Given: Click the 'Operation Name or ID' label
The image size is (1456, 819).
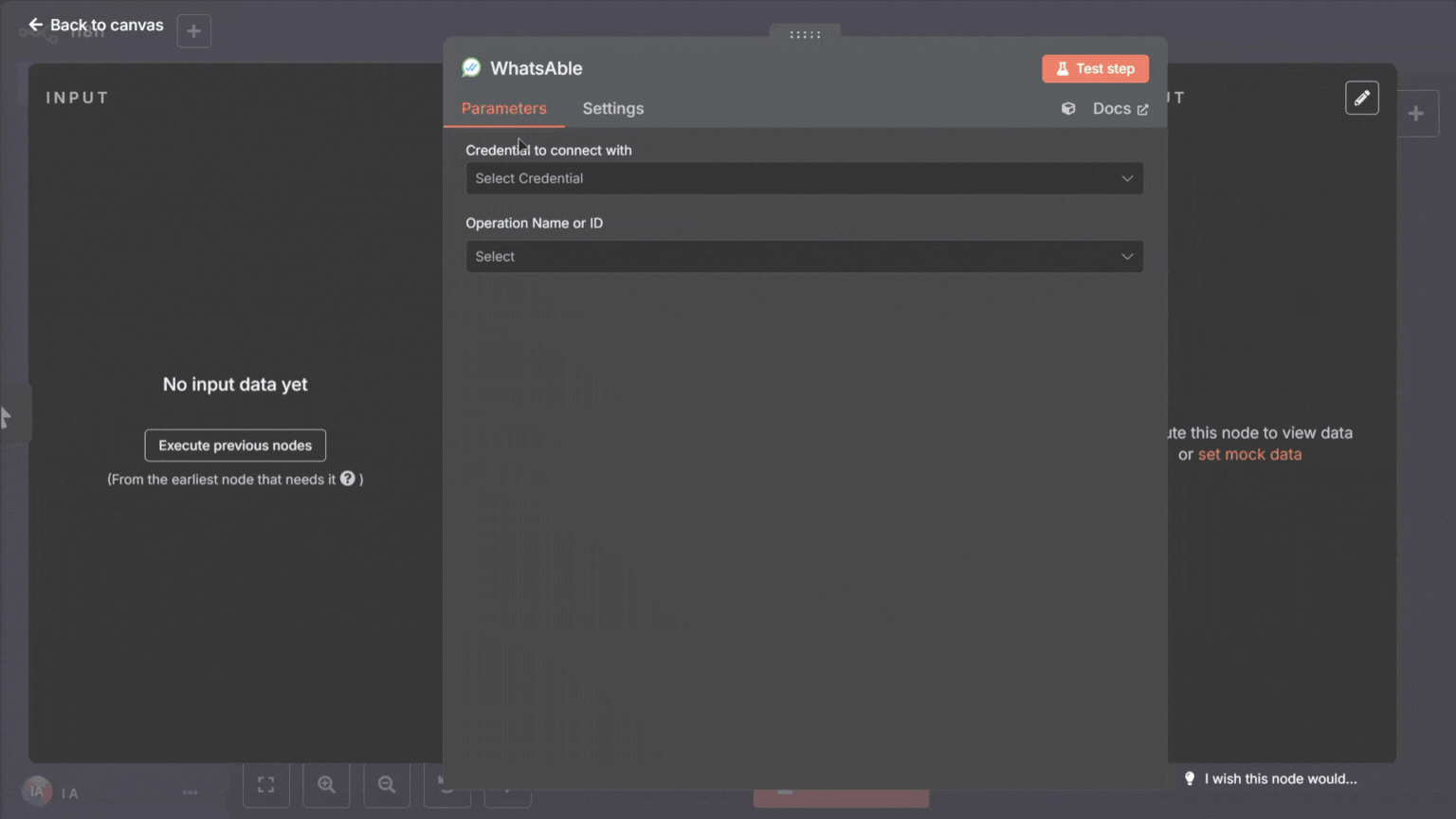Looking at the screenshot, I should [x=534, y=223].
